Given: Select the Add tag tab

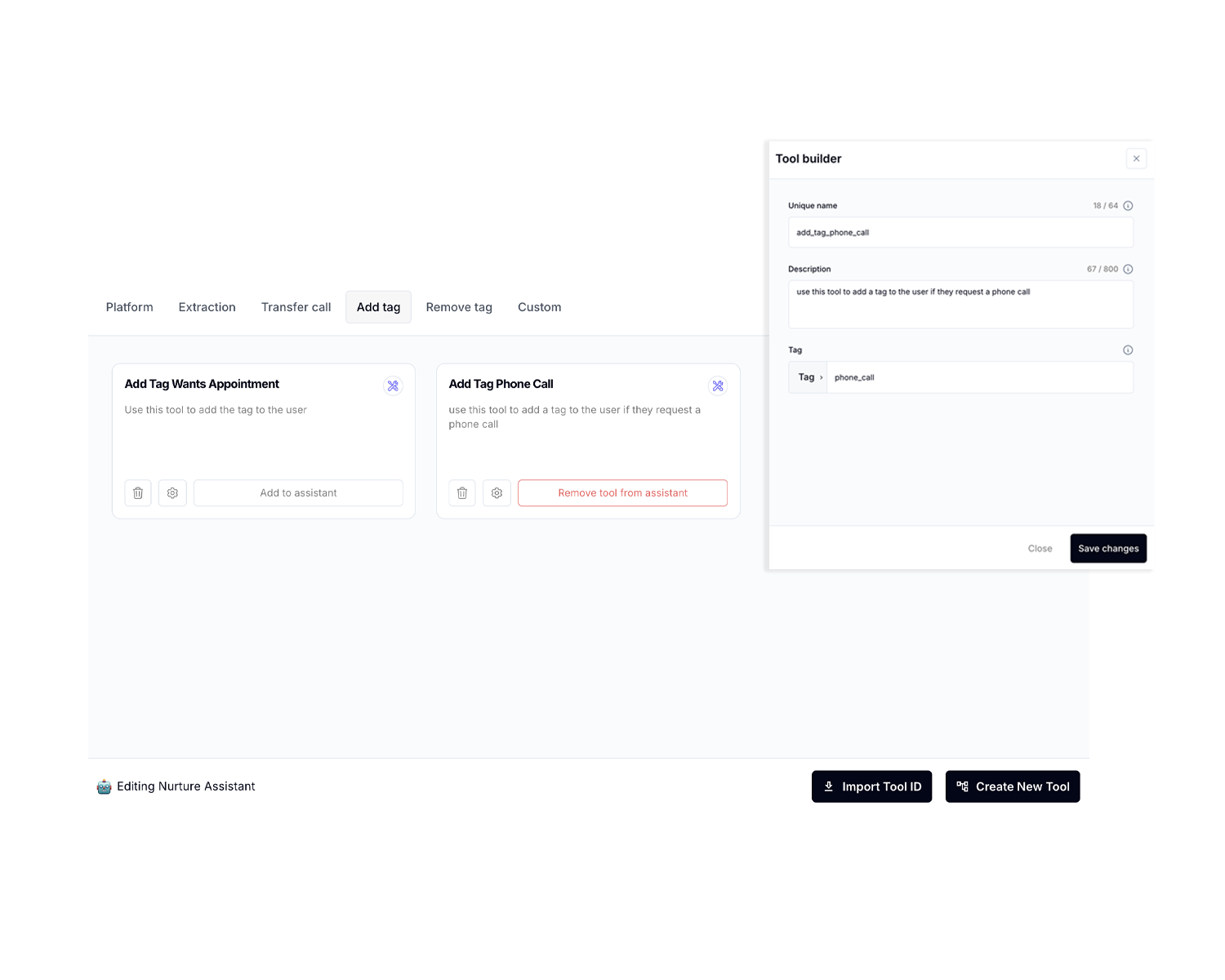Looking at the screenshot, I should click(378, 307).
